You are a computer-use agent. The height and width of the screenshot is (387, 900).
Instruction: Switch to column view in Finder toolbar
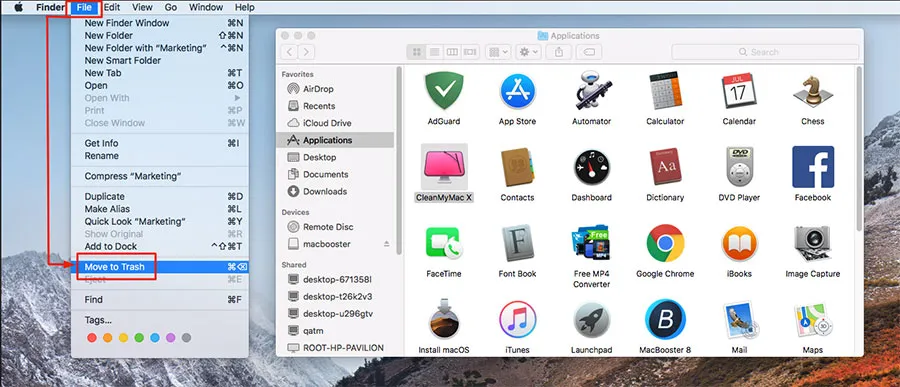[x=452, y=52]
